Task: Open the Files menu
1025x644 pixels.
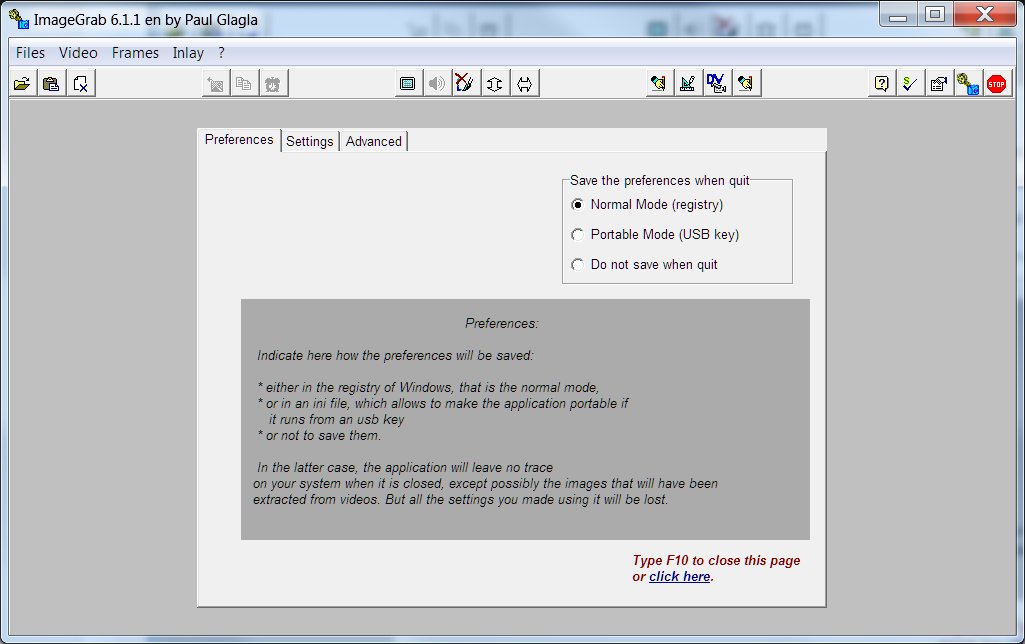Action: click(30, 53)
